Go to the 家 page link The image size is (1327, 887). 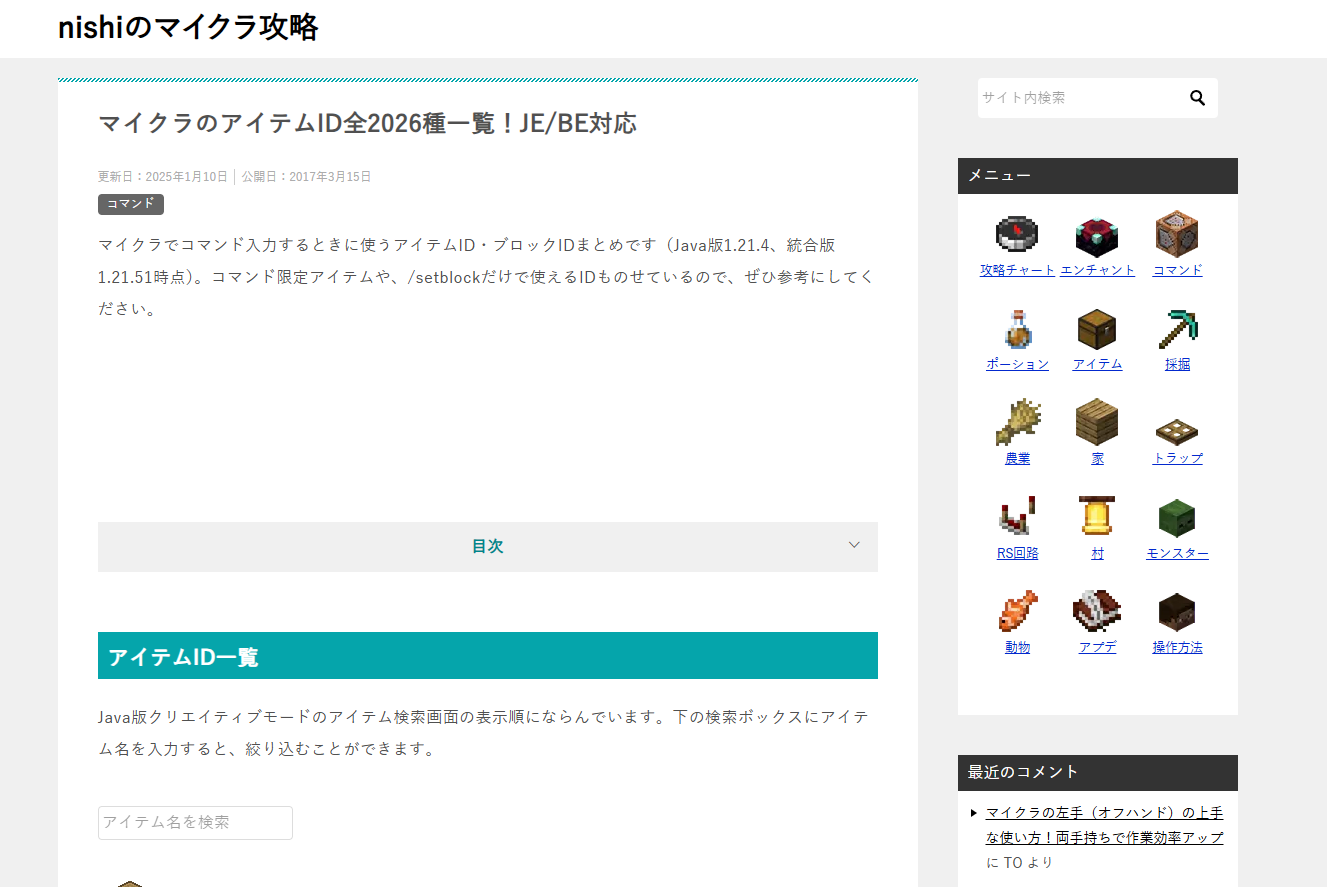coord(1097,458)
